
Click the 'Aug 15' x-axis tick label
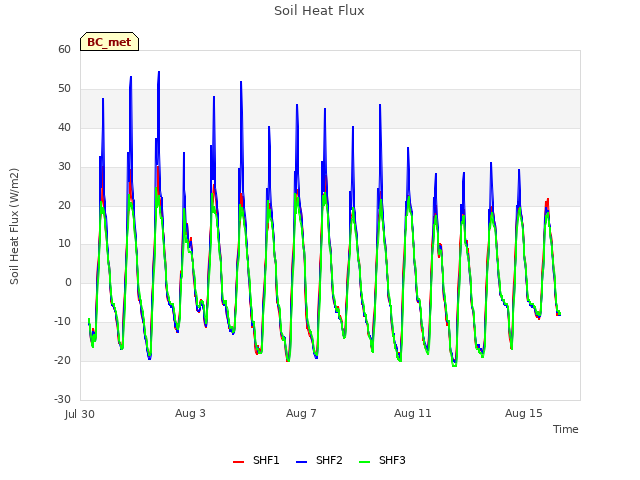tap(524, 413)
